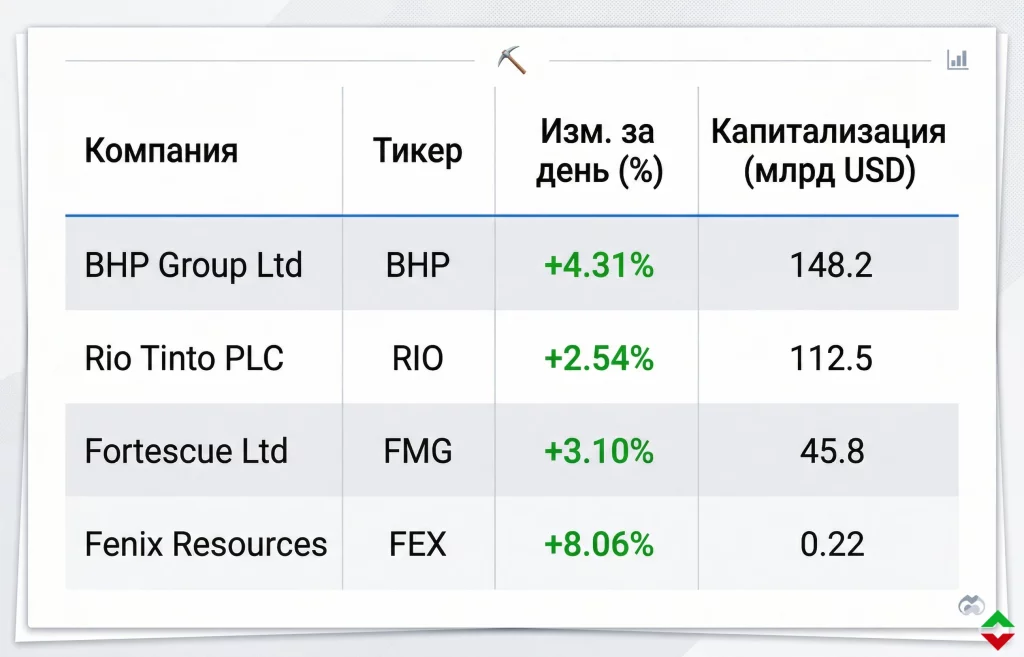Sort by Тикер column header
The height and width of the screenshot is (657, 1024).
tap(418, 151)
